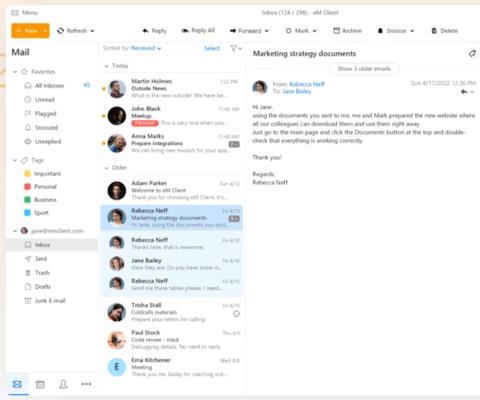Click recipient link Jane Bailey
Image resolution: width=480 pixels, height=400 pixels.
pyautogui.click(x=297, y=91)
